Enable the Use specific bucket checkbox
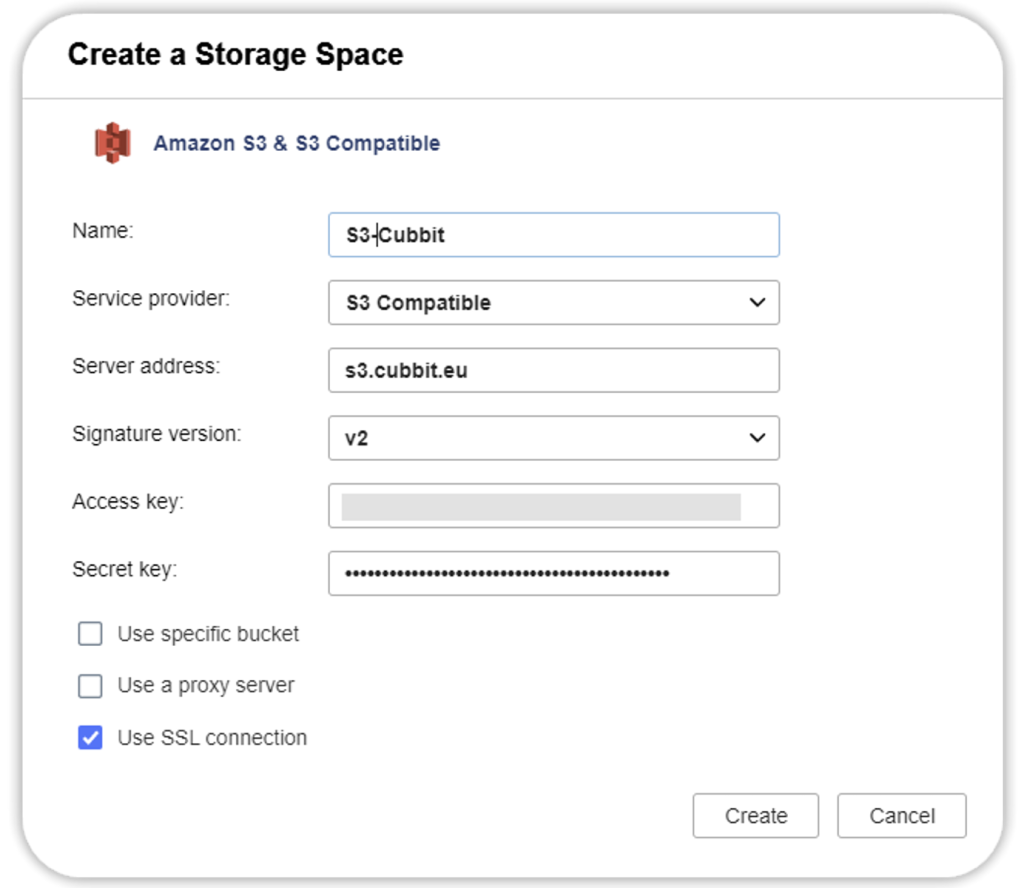The width and height of the screenshot is (1024, 888). (90, 633)
